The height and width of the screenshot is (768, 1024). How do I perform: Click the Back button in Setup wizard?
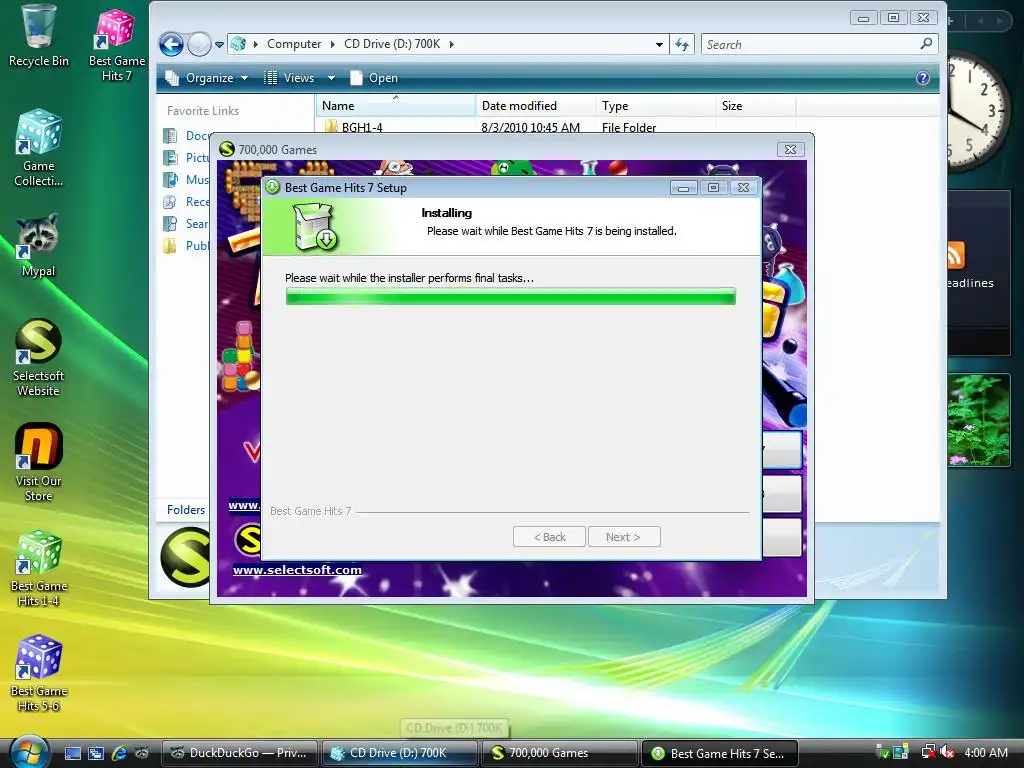549,537
